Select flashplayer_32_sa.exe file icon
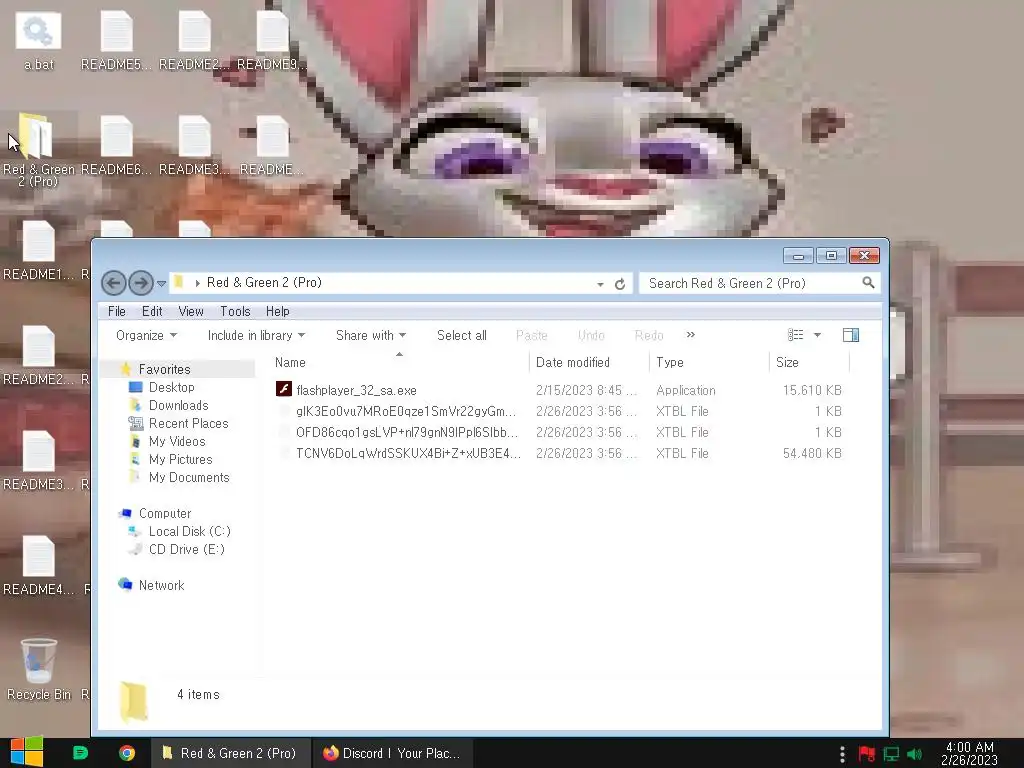The width and height of the screenshot is (1024, 768). 283,389
